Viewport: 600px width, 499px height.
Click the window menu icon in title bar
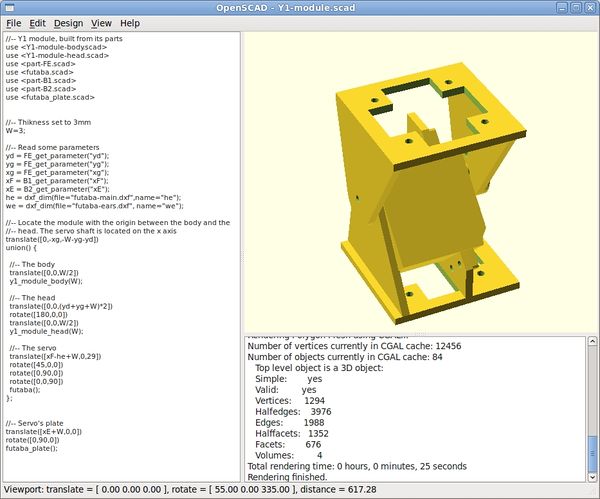[x=9, y=7]
